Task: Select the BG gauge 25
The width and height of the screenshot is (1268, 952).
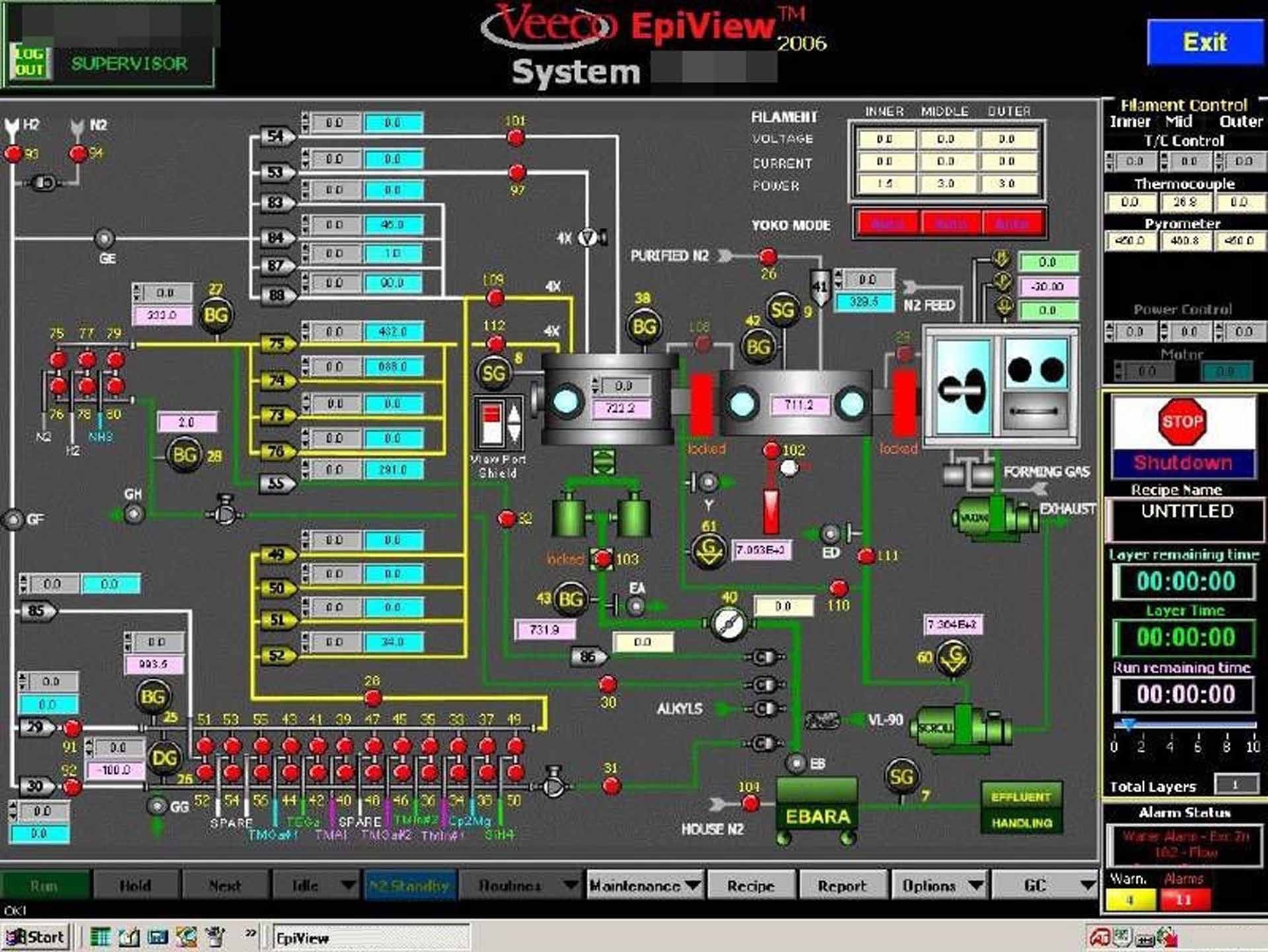Action: click(153, 697)
